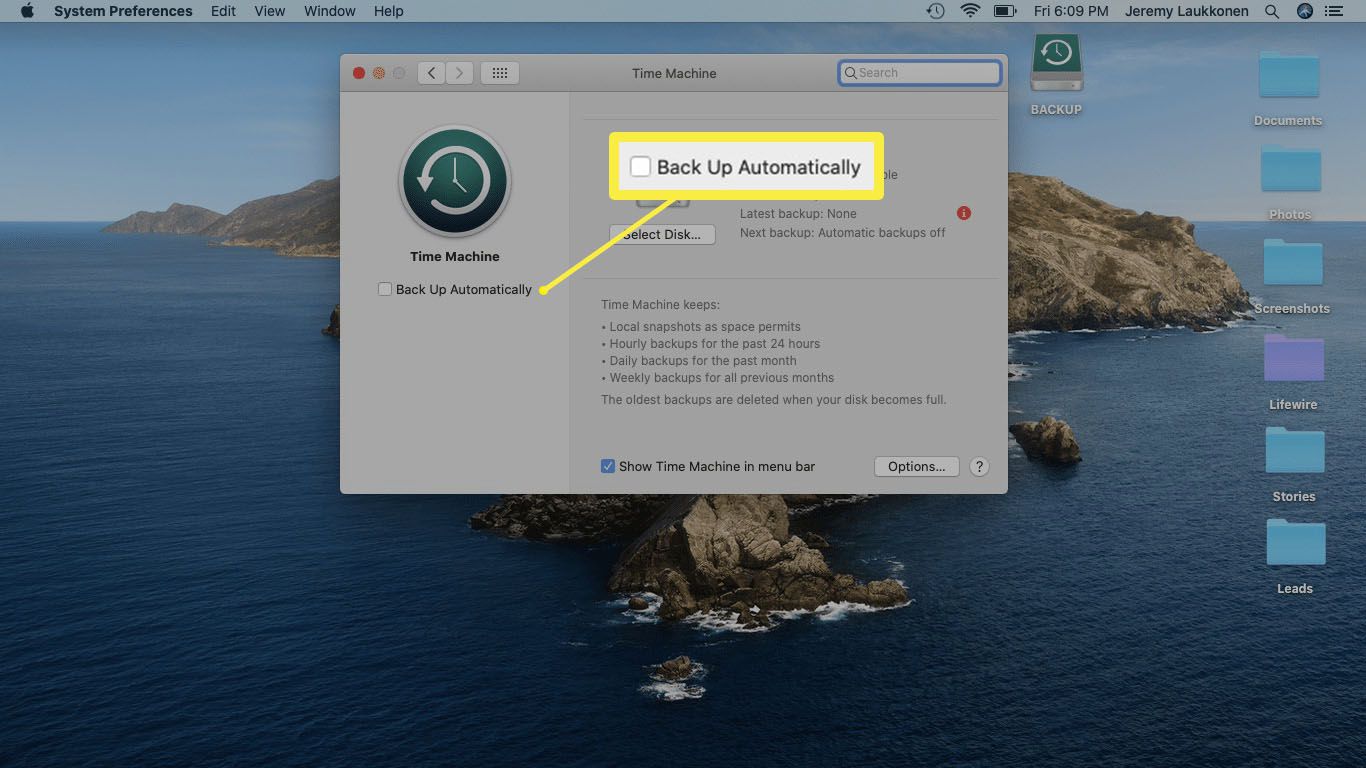Go back with the left chevron button
The height and width of the screenshot is (768, 1366).
[x=431, y=73]
